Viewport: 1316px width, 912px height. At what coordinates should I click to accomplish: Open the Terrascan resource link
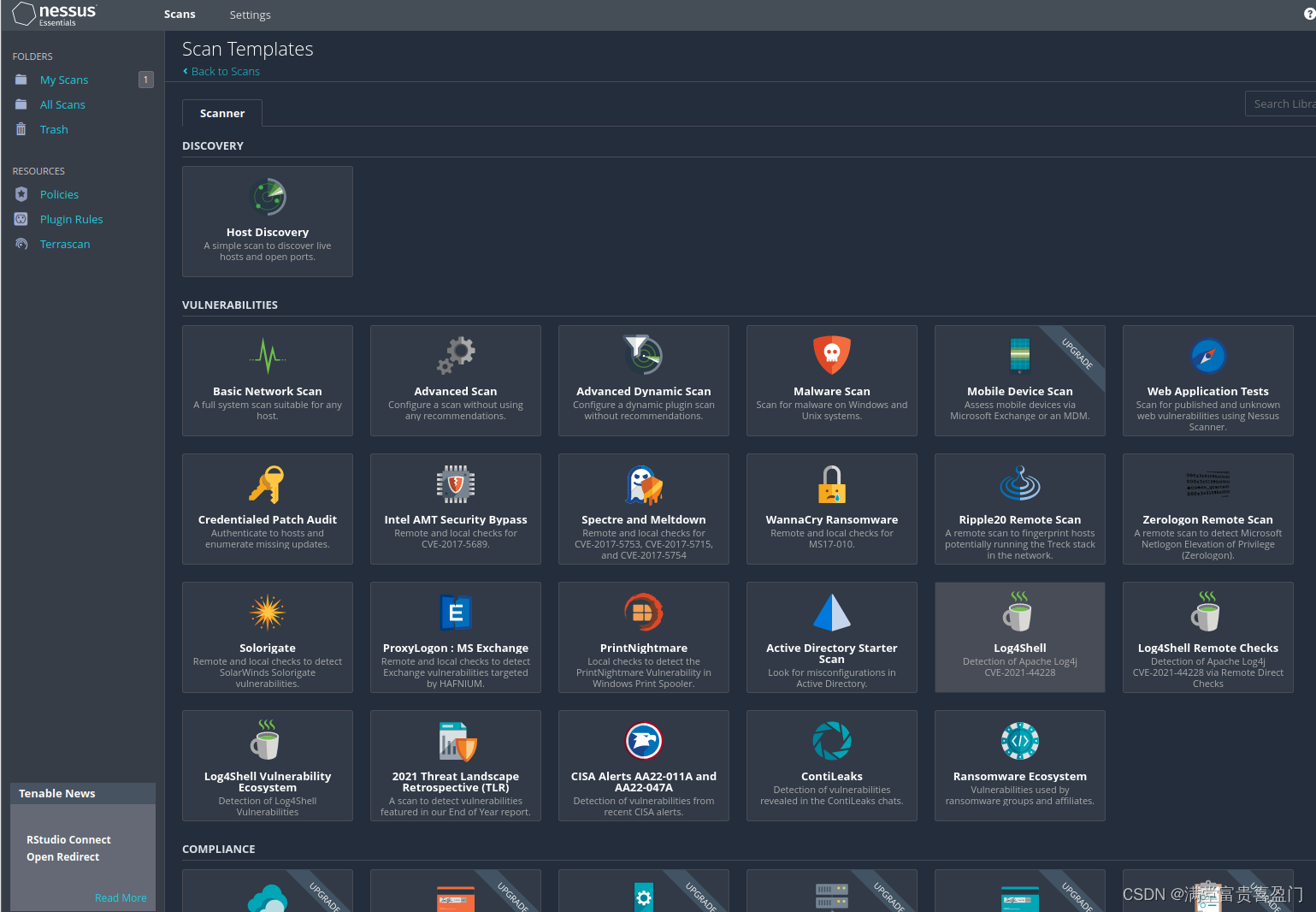point(65,244)
